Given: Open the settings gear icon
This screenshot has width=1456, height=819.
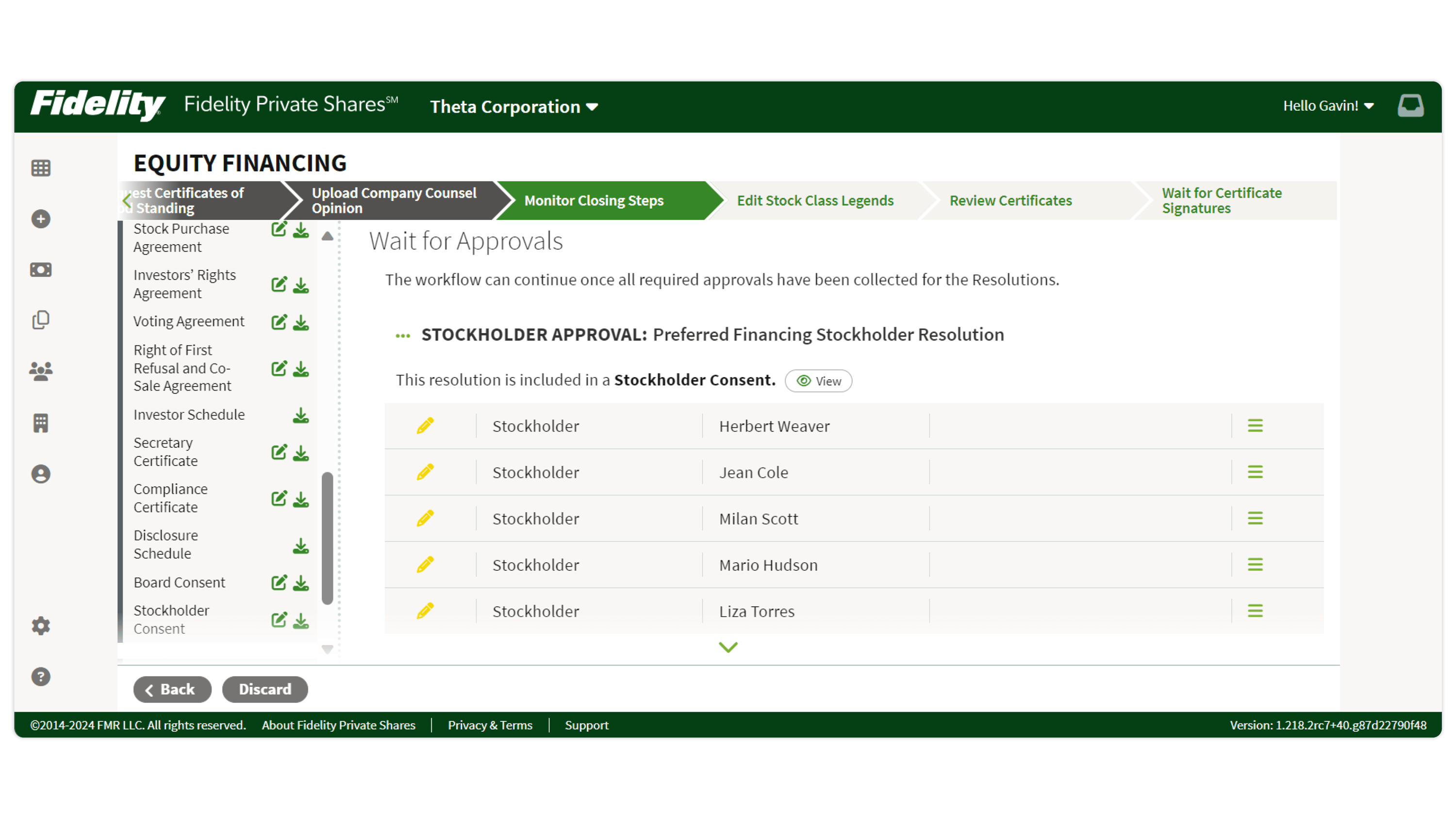Looking at the screenshot, I should click(x=40, y=626).
